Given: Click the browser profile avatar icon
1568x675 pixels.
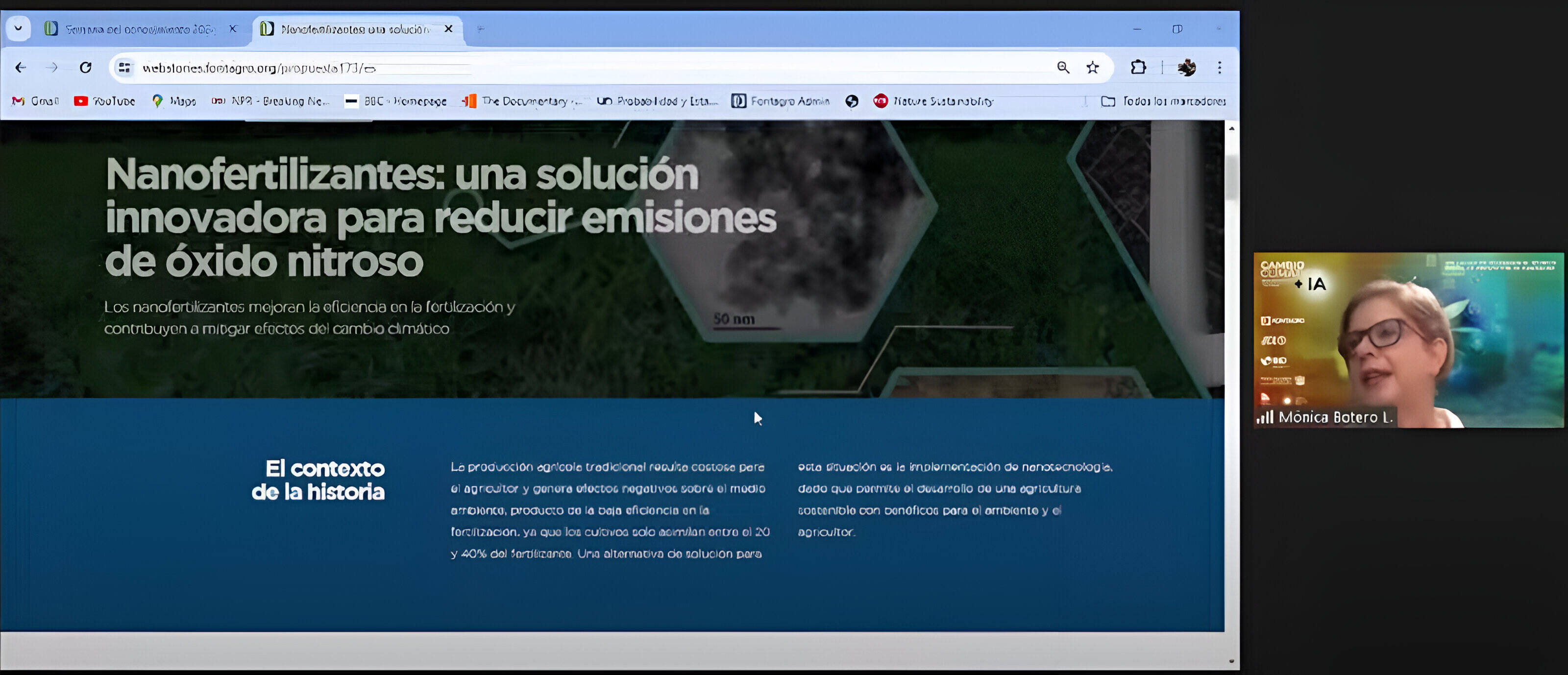Looking at the screenshot, I should pos(1186,68).
